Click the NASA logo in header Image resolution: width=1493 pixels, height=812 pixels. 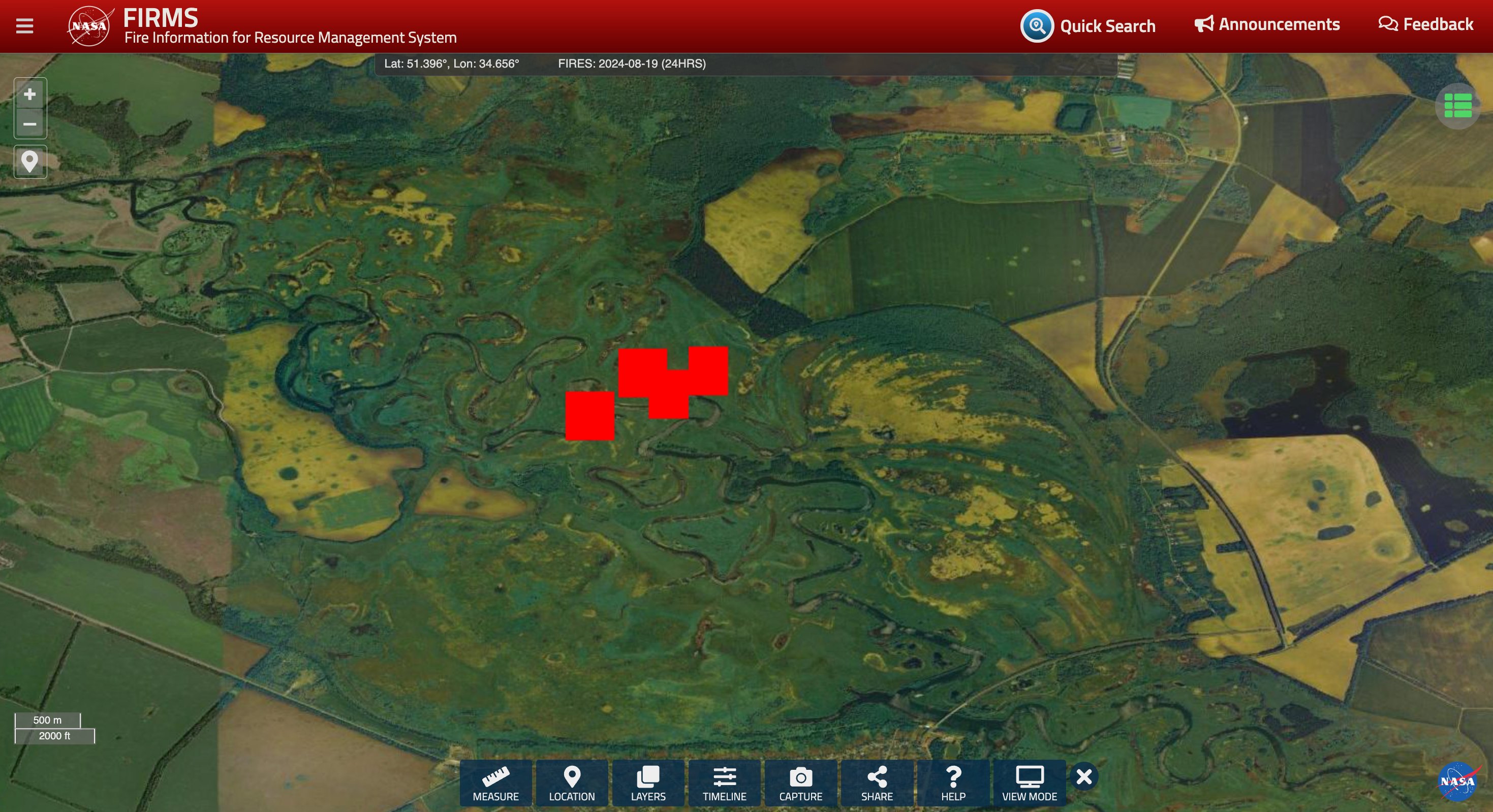click(x=89, y=26)
